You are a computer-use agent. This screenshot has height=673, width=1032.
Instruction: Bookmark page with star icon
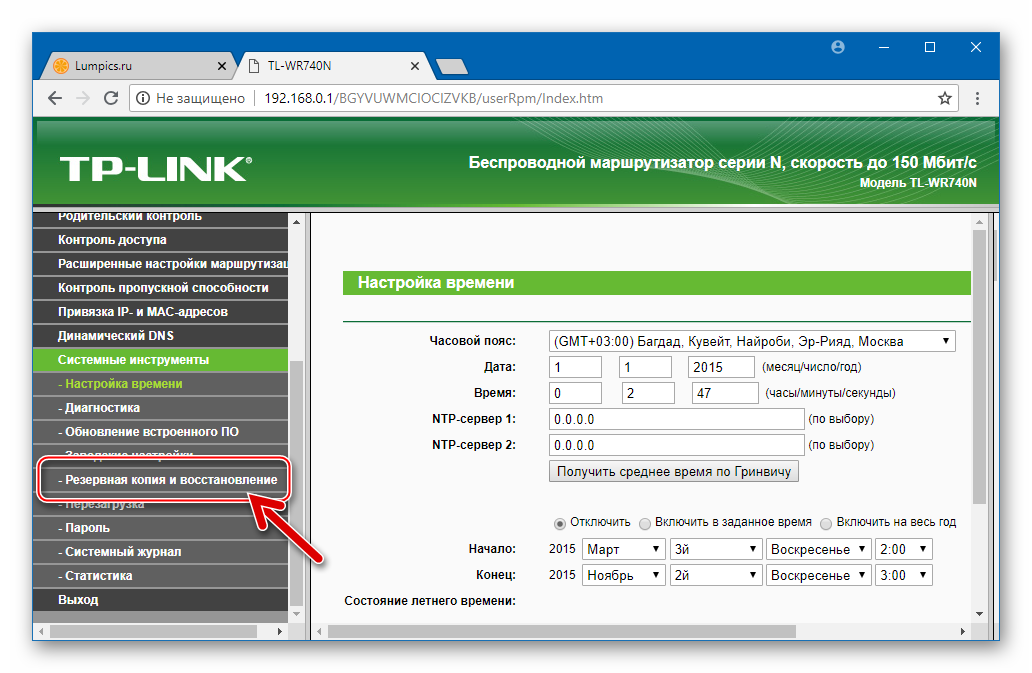click(x=944, y=98)
